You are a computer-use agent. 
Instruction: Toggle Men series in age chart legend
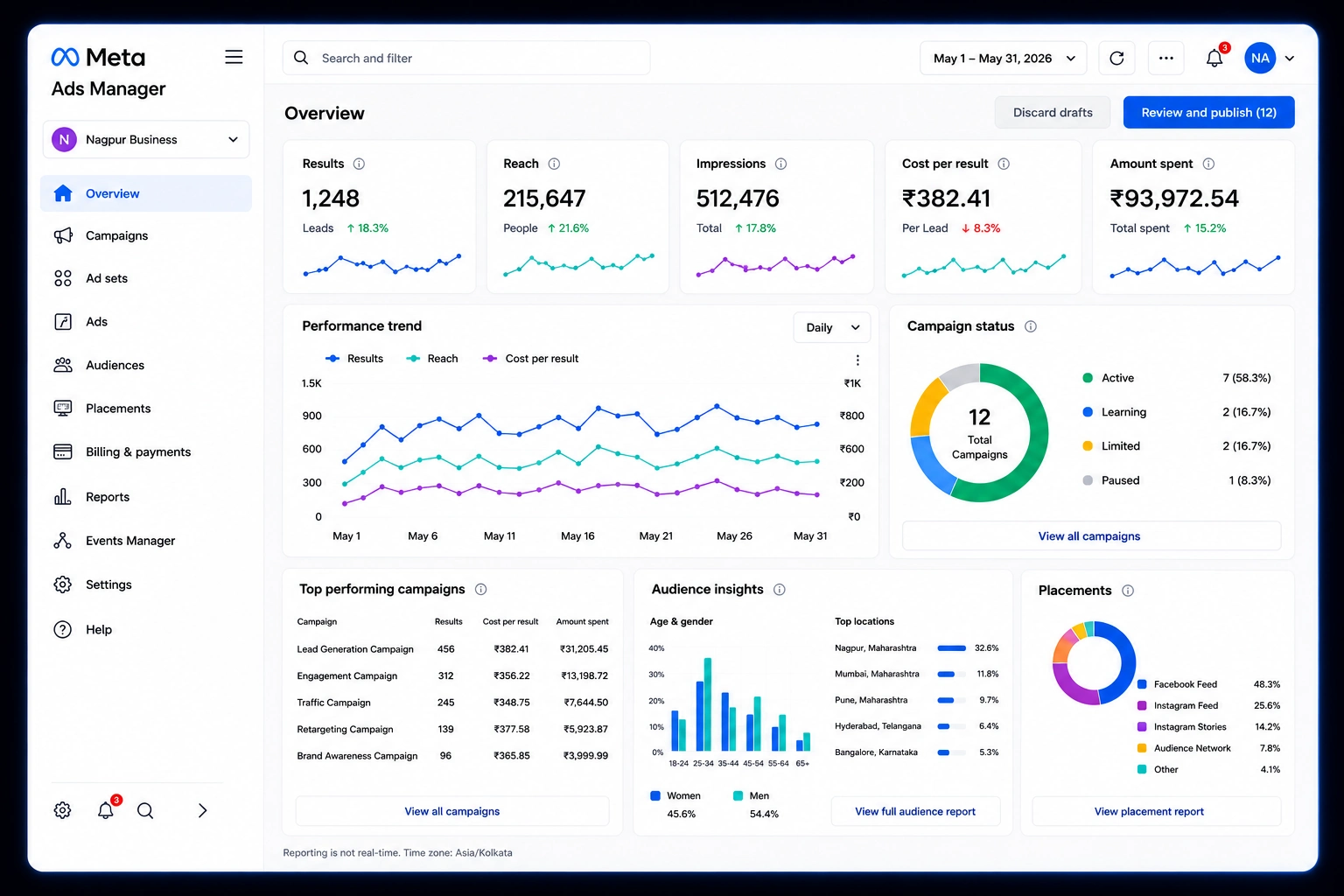tap(751, 795)
